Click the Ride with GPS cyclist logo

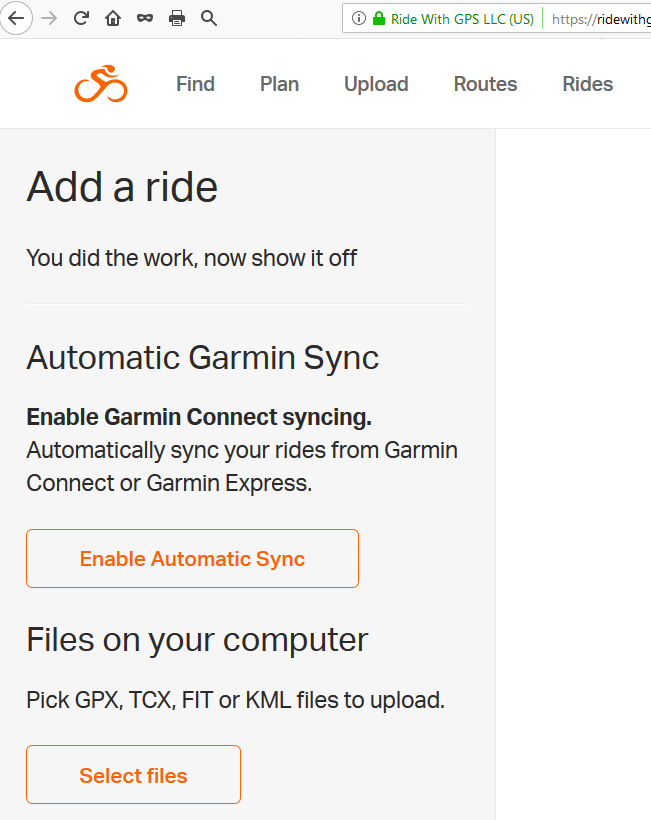[101, 85]
